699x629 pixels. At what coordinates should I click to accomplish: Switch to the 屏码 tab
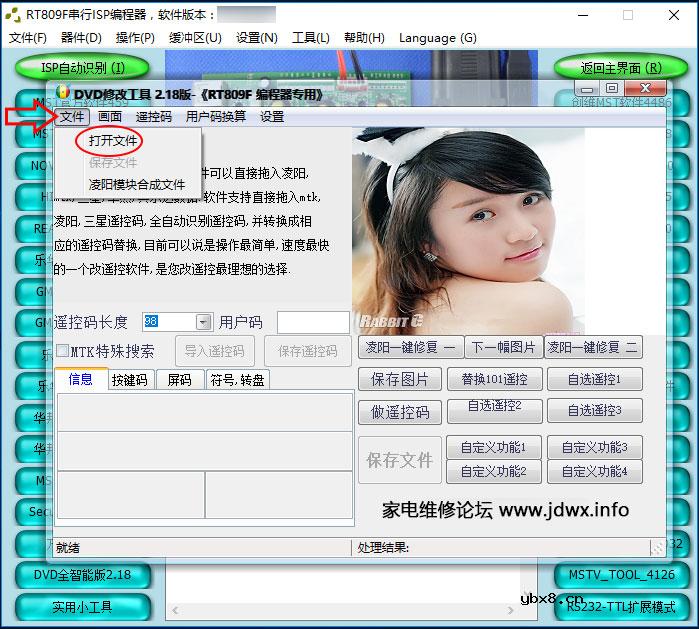pos(179,380)
